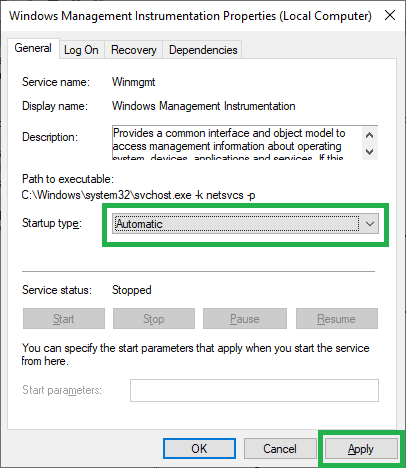
Task: Open the Log On tab
Action: tap(81, 50)
